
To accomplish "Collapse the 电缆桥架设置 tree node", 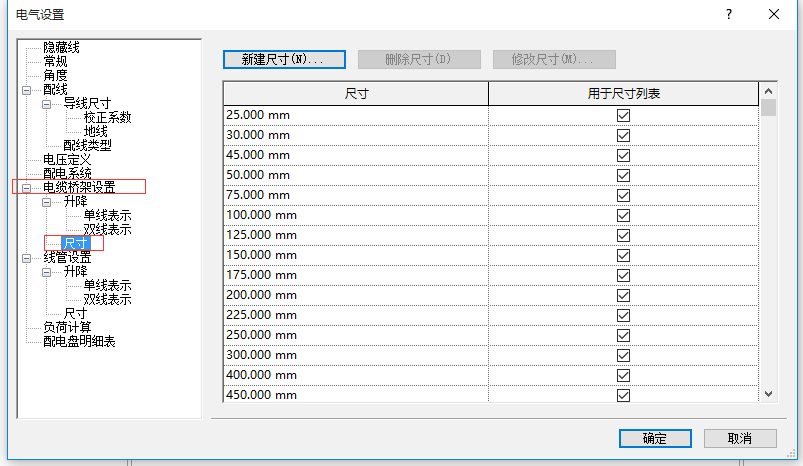I will tap(27, 188).
